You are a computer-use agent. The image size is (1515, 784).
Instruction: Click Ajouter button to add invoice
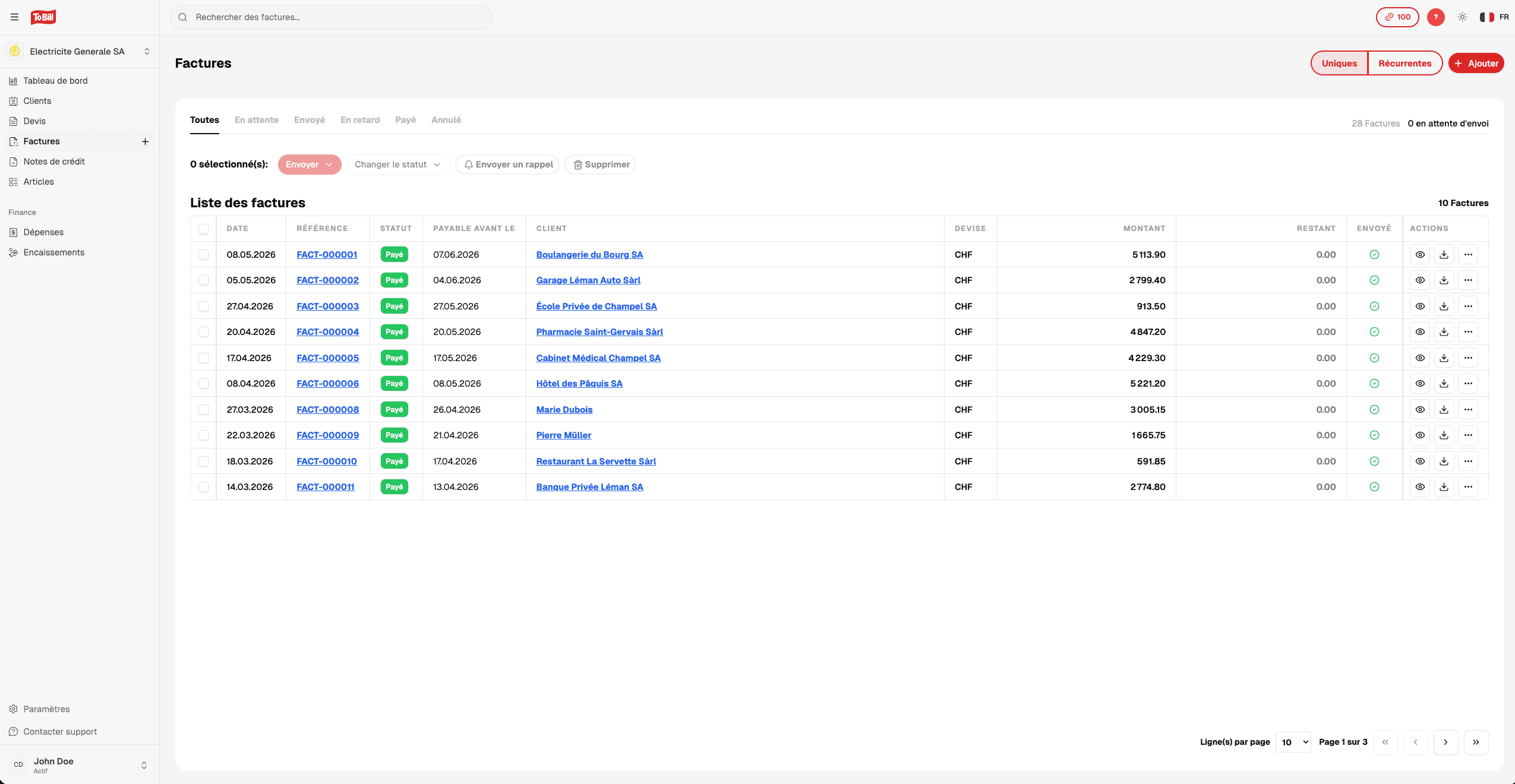tap(1476, 64)
